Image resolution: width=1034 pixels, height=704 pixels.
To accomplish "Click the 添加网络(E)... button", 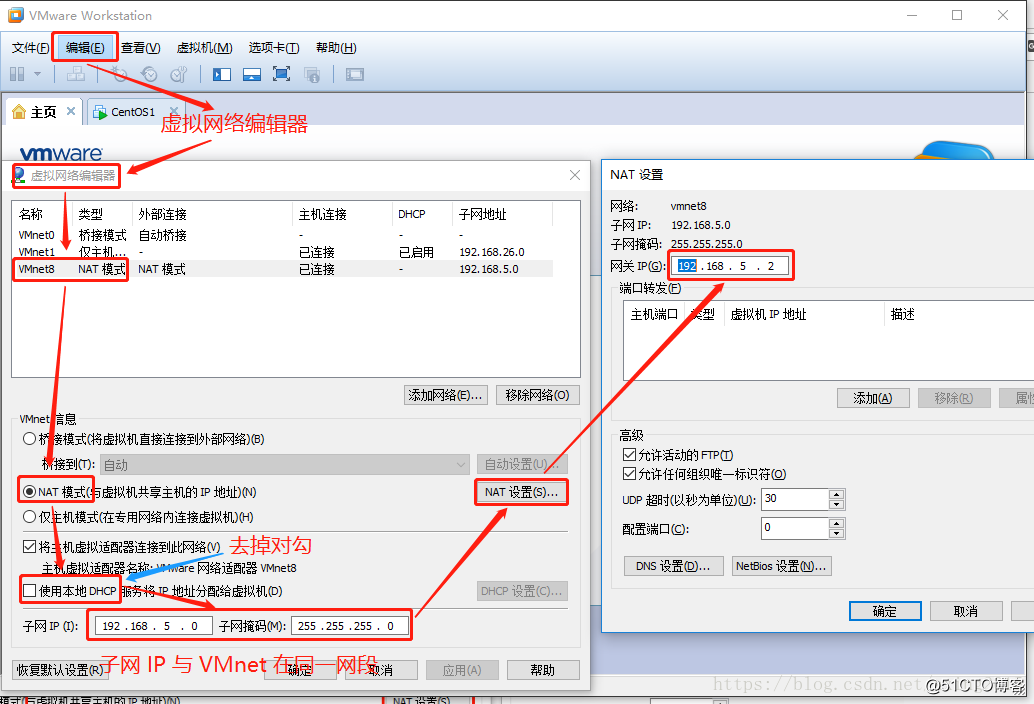I will click(x=446, y=395).
